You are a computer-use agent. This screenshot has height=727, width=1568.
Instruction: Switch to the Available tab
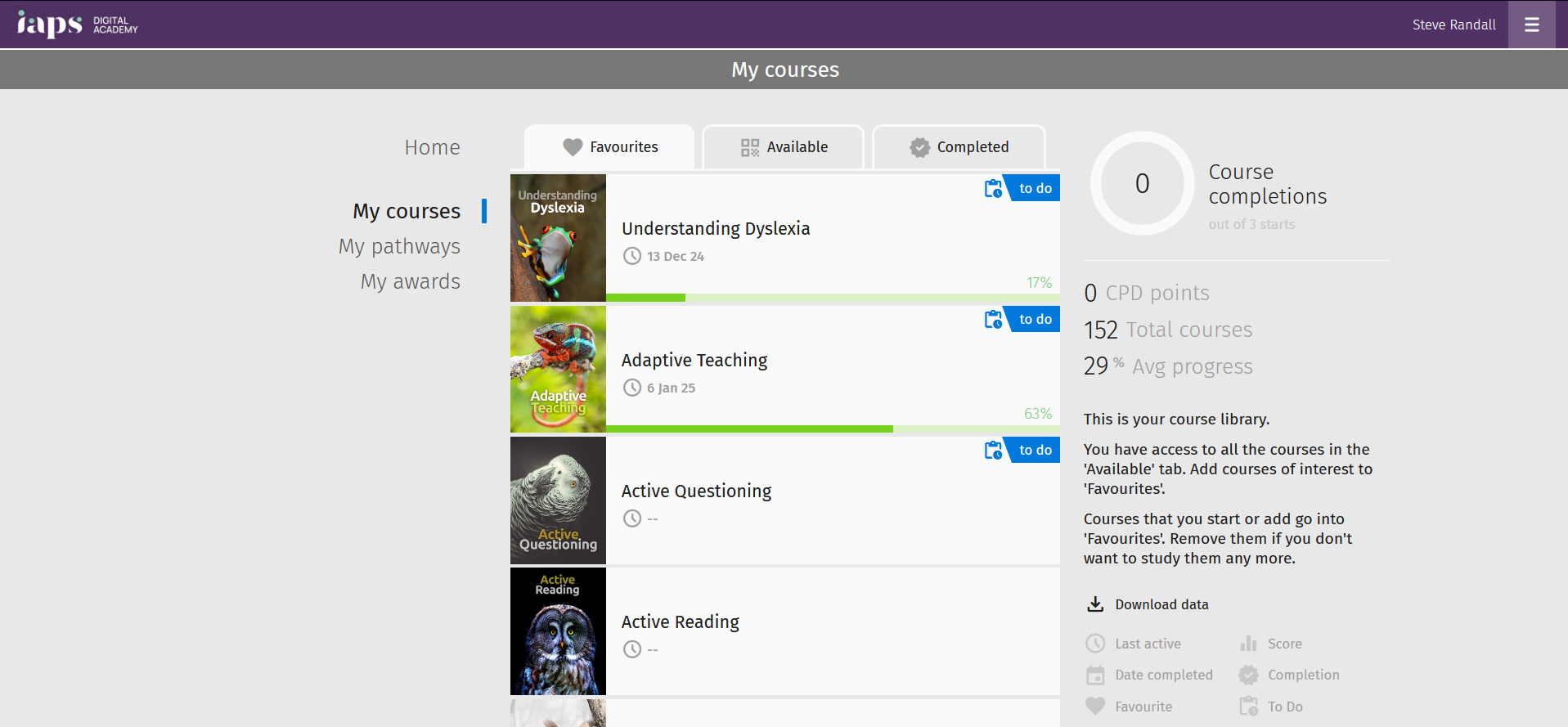pos(784,147)
